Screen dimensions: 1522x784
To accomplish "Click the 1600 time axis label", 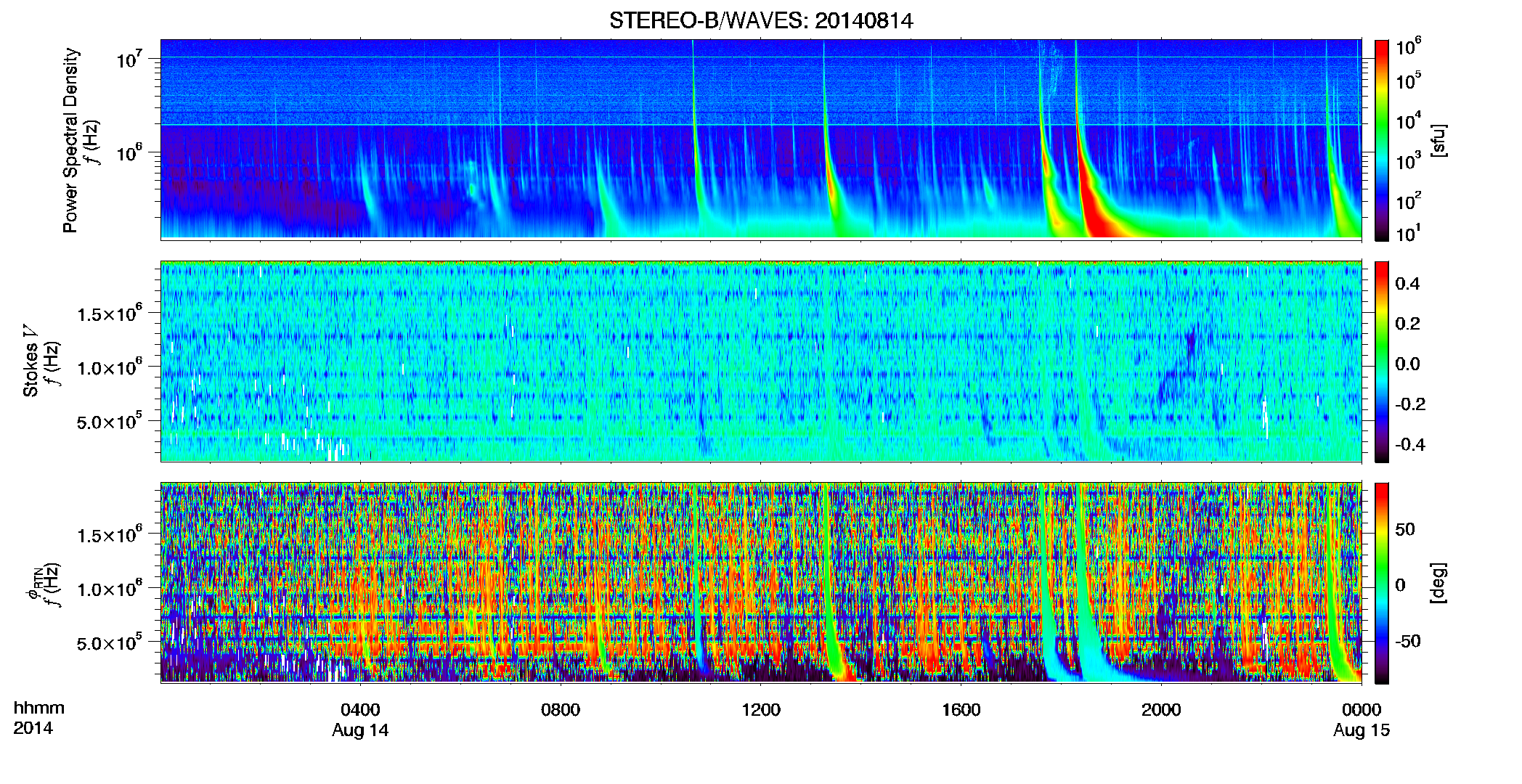I will 961,709.
